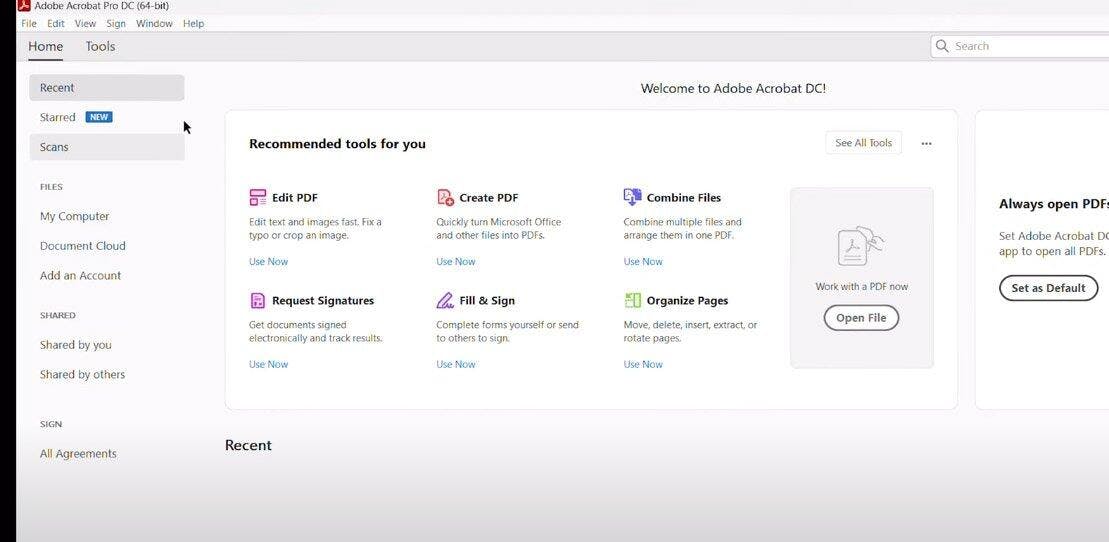This screenshot has height=542, width=1109.
Task: Click Use Now under Combine Files
Action: coord(643,262)
